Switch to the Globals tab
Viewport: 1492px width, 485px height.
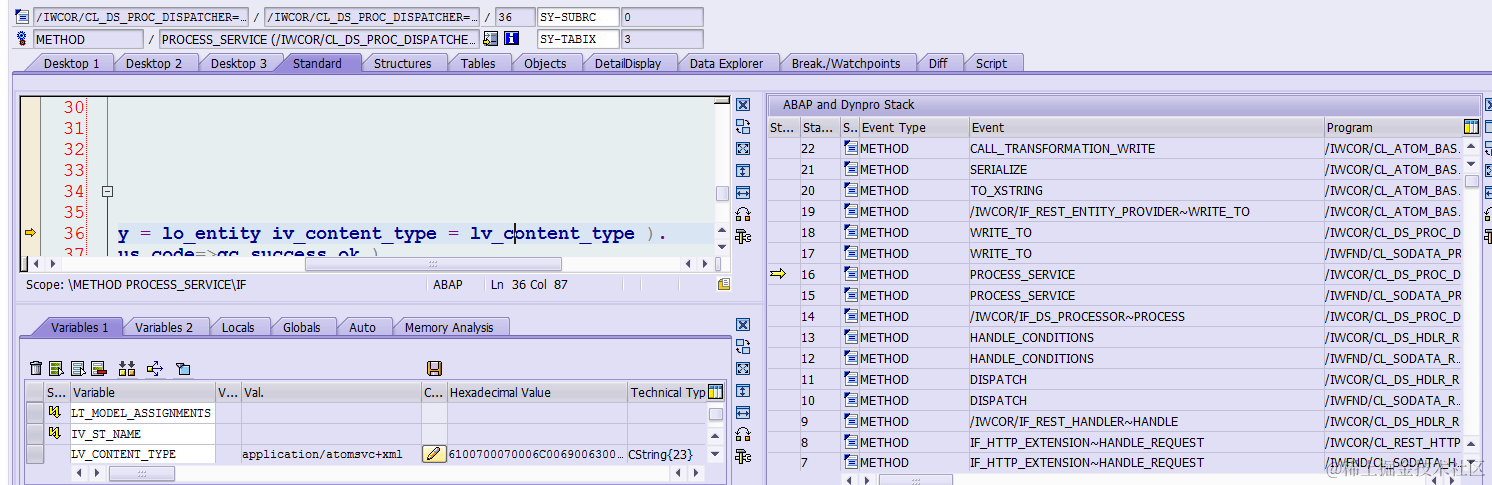301,327
